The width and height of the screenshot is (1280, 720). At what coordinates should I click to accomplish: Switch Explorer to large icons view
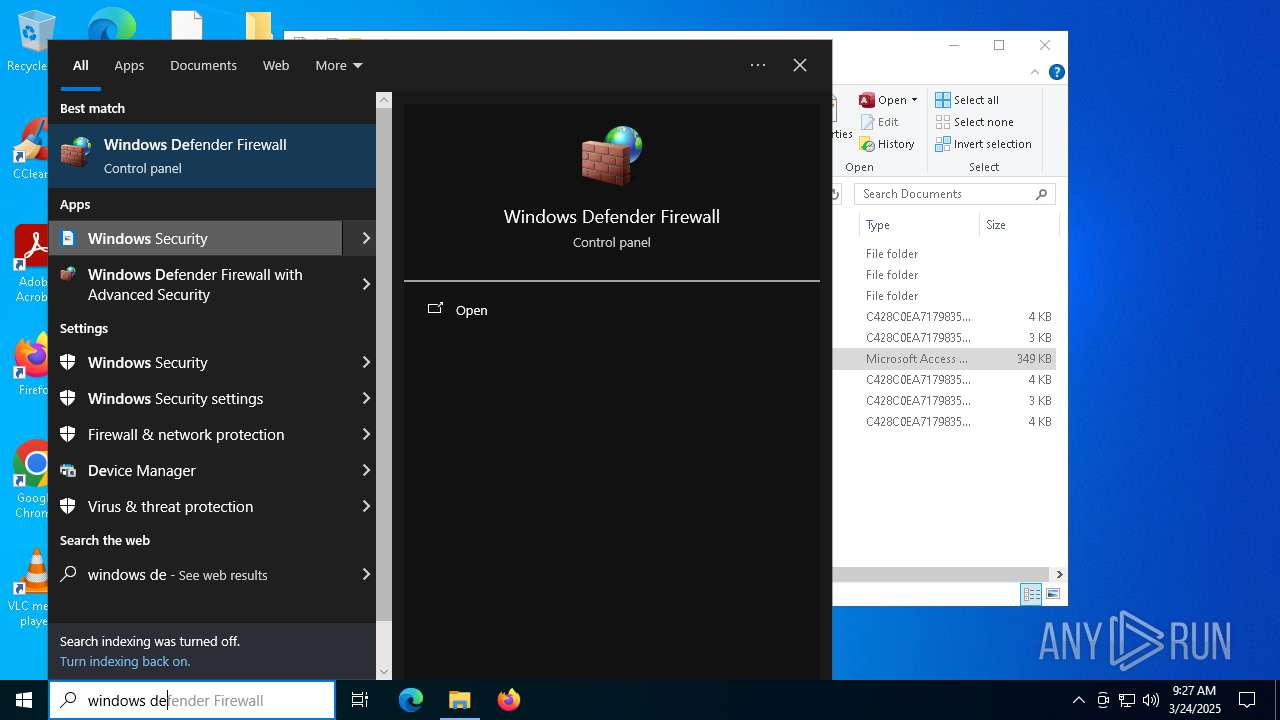[x=1052, y=594]
